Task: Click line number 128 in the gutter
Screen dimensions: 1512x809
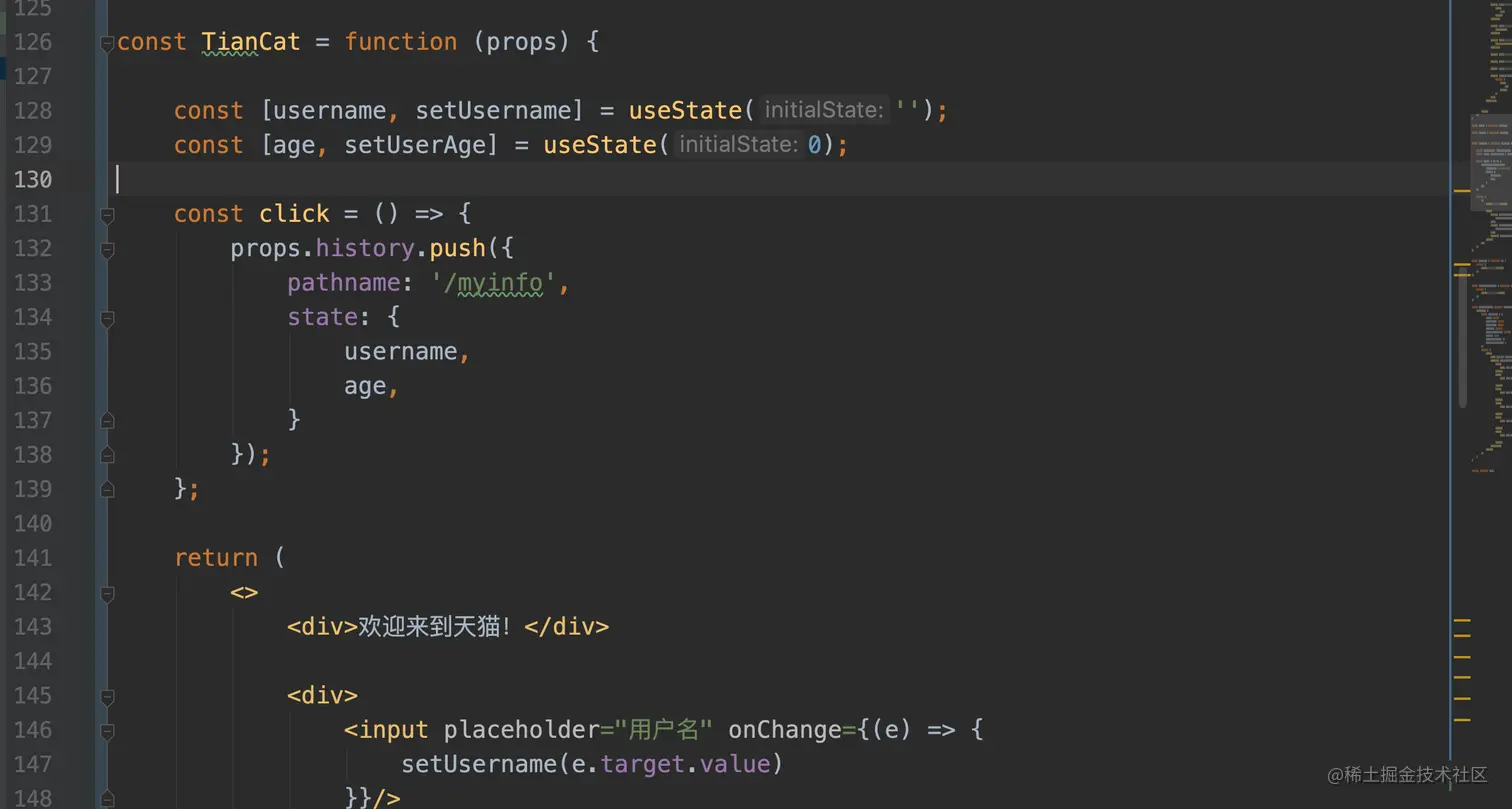Action: 33,110
